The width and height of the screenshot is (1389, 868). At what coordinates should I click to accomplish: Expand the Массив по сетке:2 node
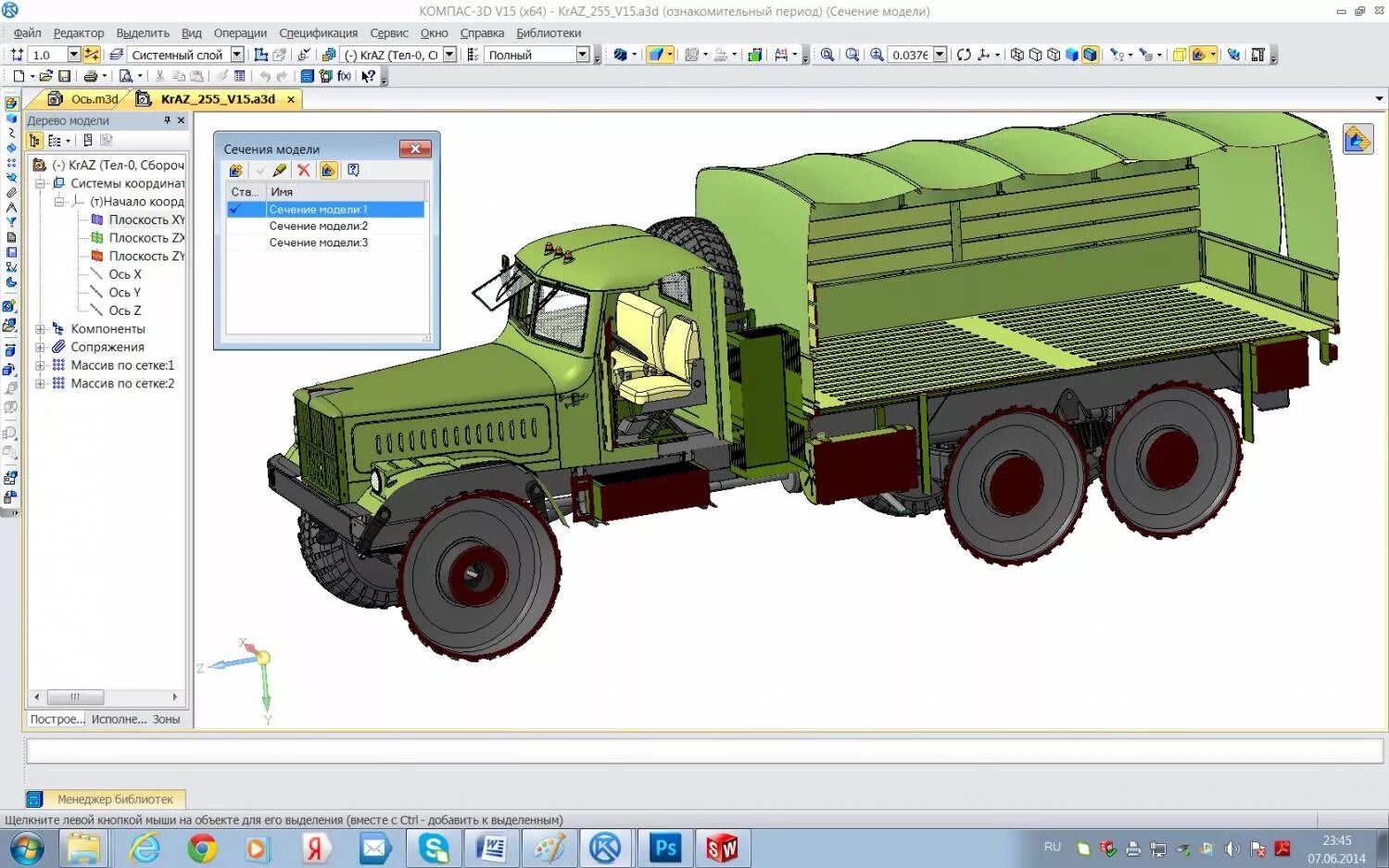click(x=41, y=384)
